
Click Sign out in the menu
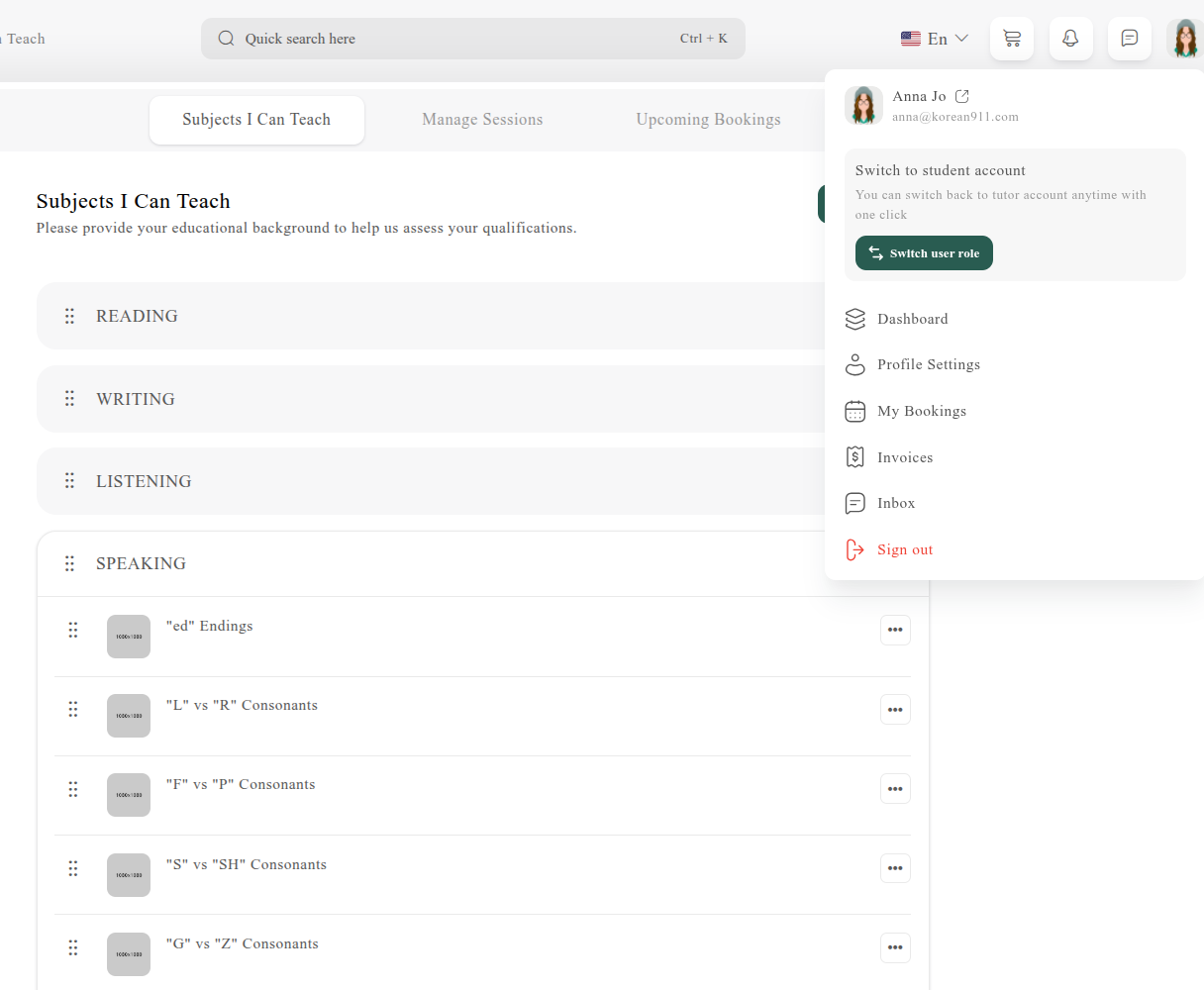pos(904,549)
